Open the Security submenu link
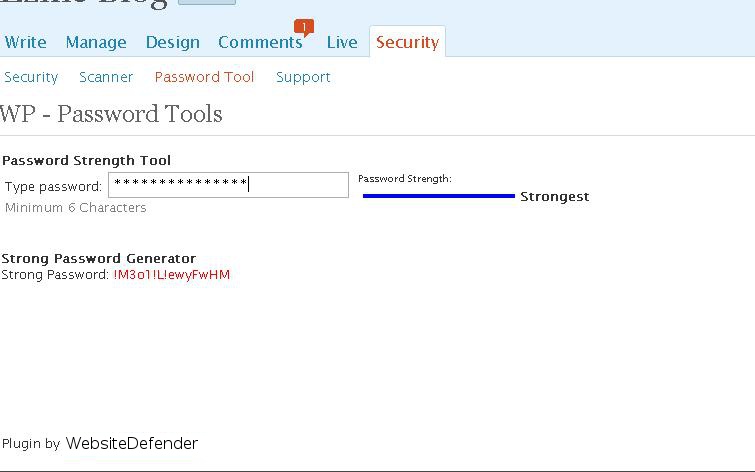755x472 pixels. [x=31, y=77]
